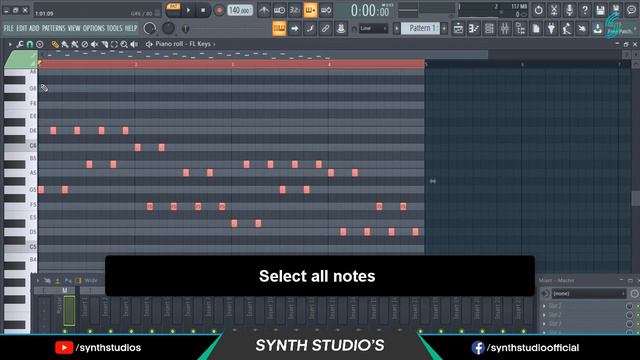The width and height of the screenshot is (640, 360).
Task: Toggle Pattern/Song mode switch
Action: pos(173,9)
